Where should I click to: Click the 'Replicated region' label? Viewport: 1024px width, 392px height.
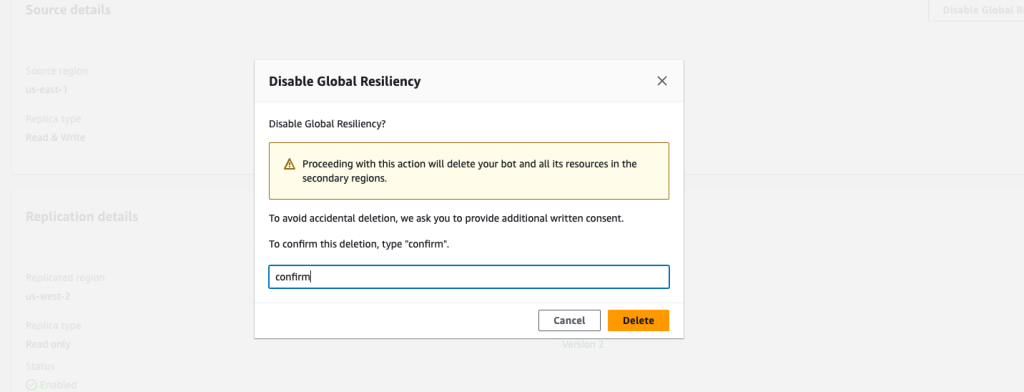pyautogui.click(x=65, y=277)
